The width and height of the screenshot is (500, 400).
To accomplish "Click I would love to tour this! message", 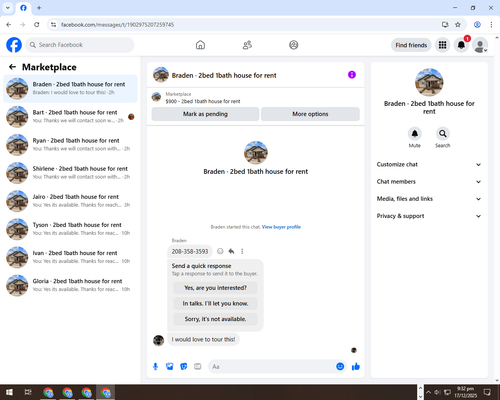I will (203, 339).
